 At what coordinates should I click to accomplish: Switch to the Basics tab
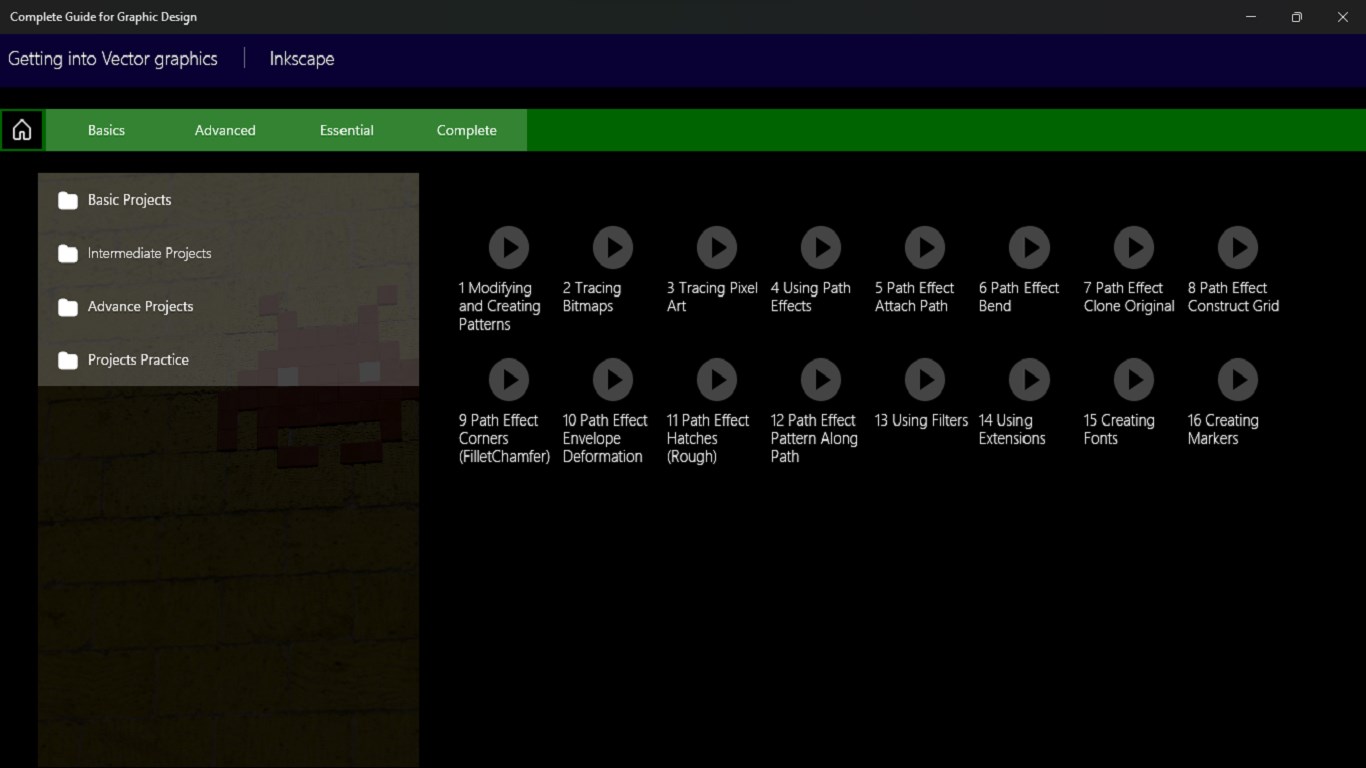tap(106, 129)
